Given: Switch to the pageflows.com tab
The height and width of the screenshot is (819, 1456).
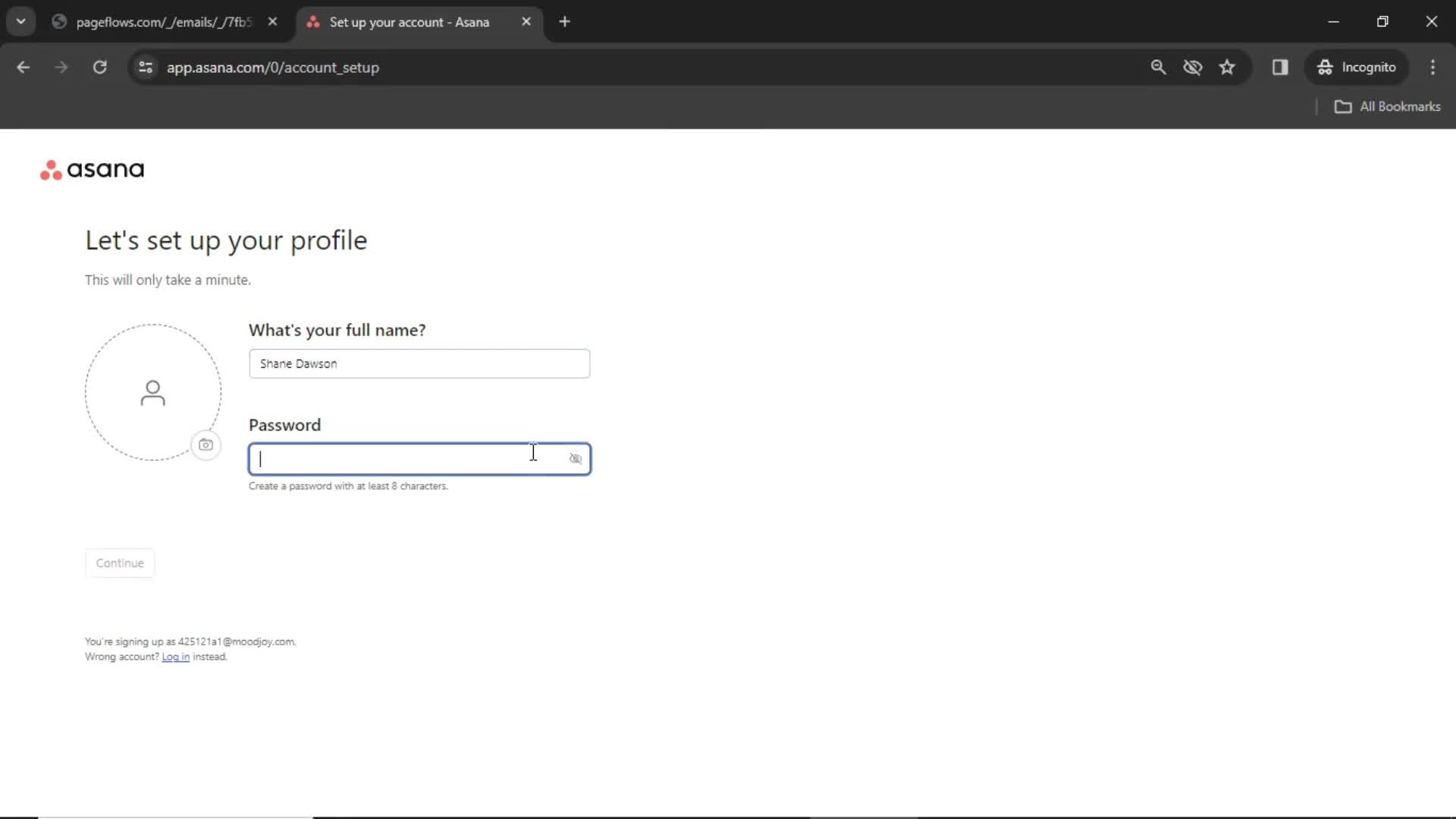Looking at the screenshot, I should [163, 22].
